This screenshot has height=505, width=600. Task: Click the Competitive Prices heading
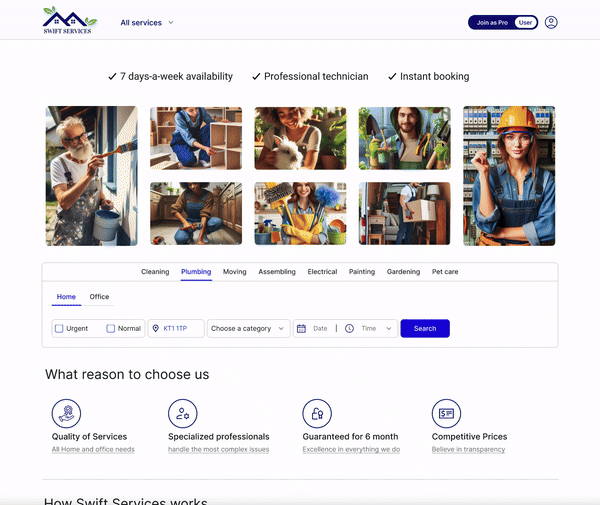(x=469, y=437)
